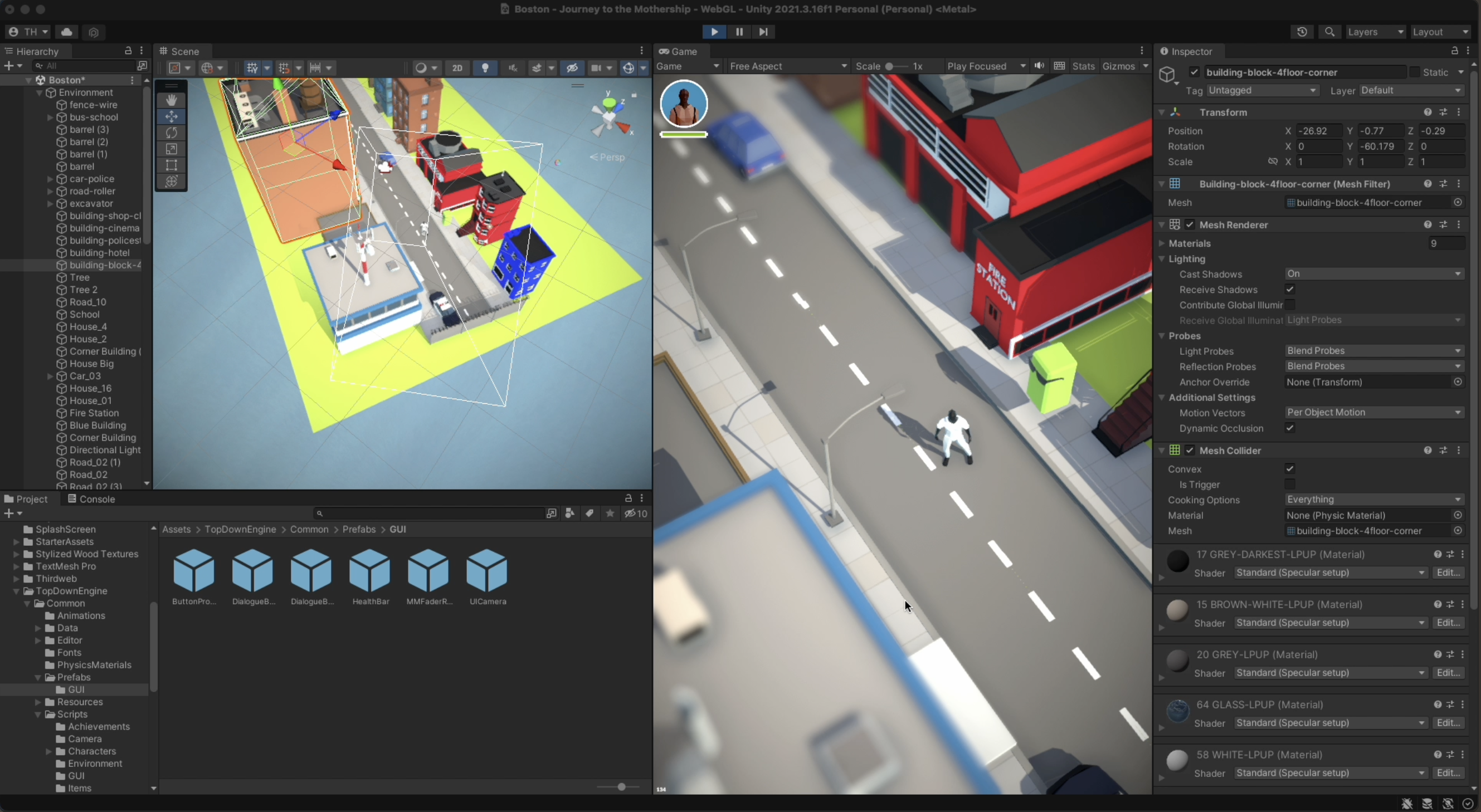Select the Hand view tool
1481x812 pixels.
pyautogui.click(x=171, y=100)
